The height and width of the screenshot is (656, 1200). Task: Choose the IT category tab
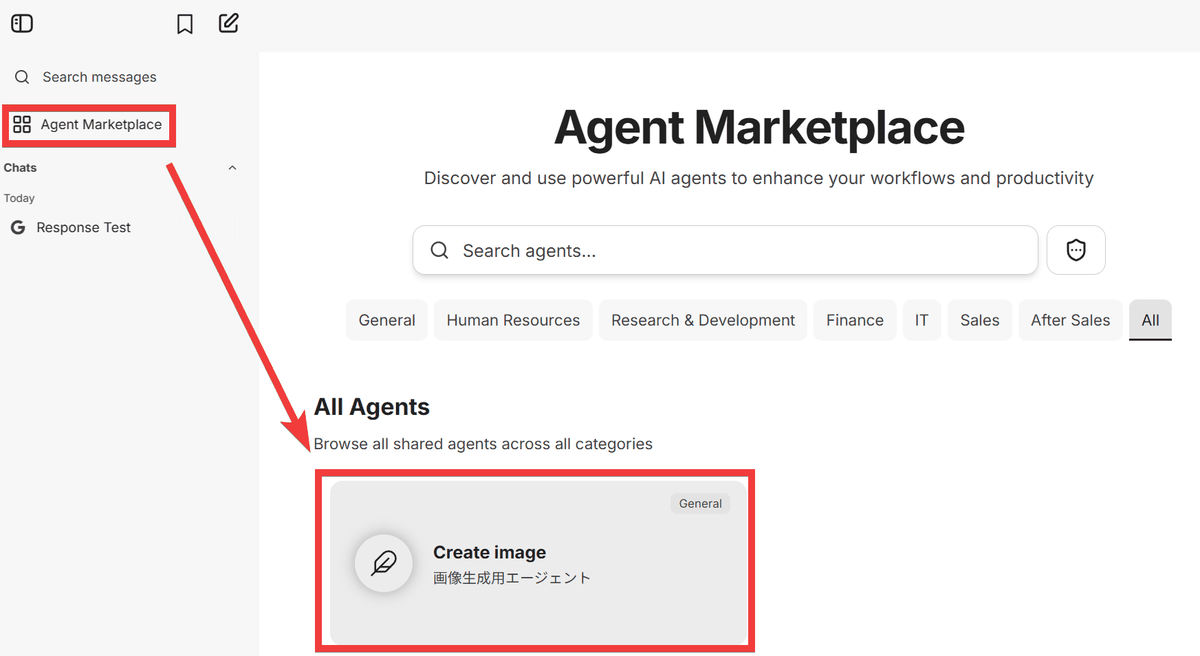[x=921, y=320]
